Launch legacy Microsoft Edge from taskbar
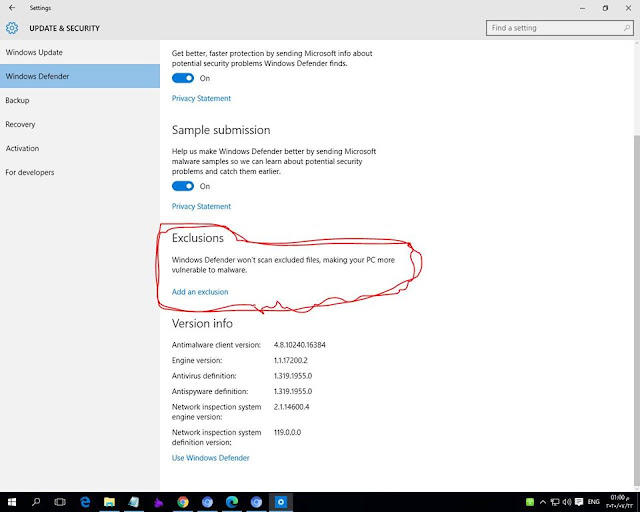640x512 pixels. coord(85,502)
